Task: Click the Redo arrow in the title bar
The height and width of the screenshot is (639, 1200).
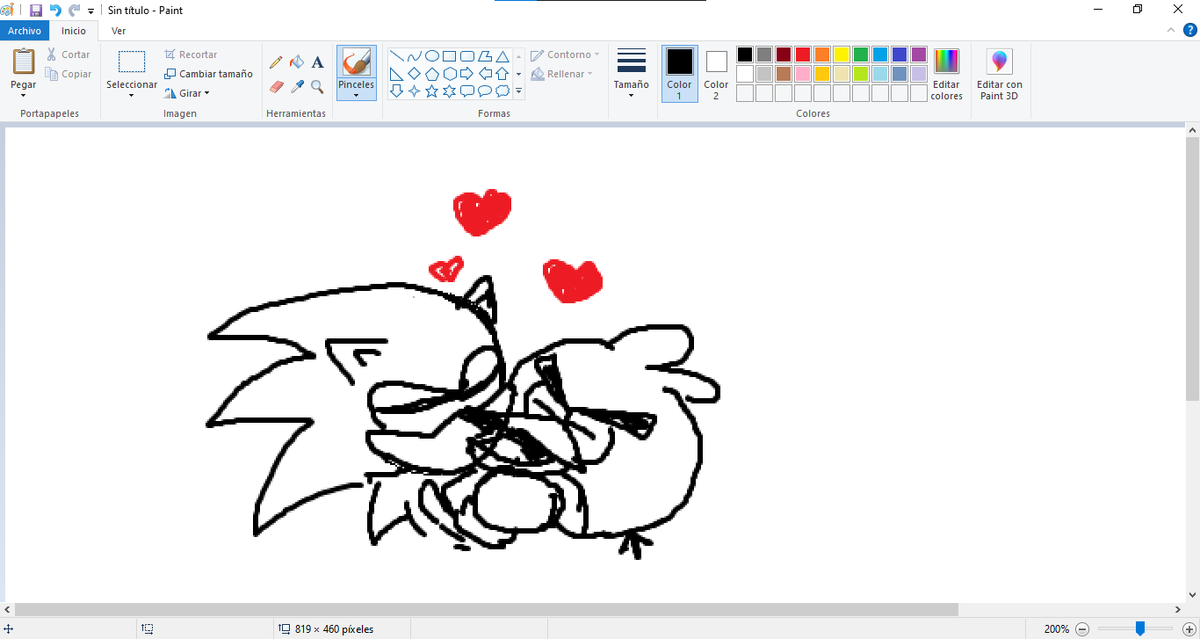Action: pos(74,10)
